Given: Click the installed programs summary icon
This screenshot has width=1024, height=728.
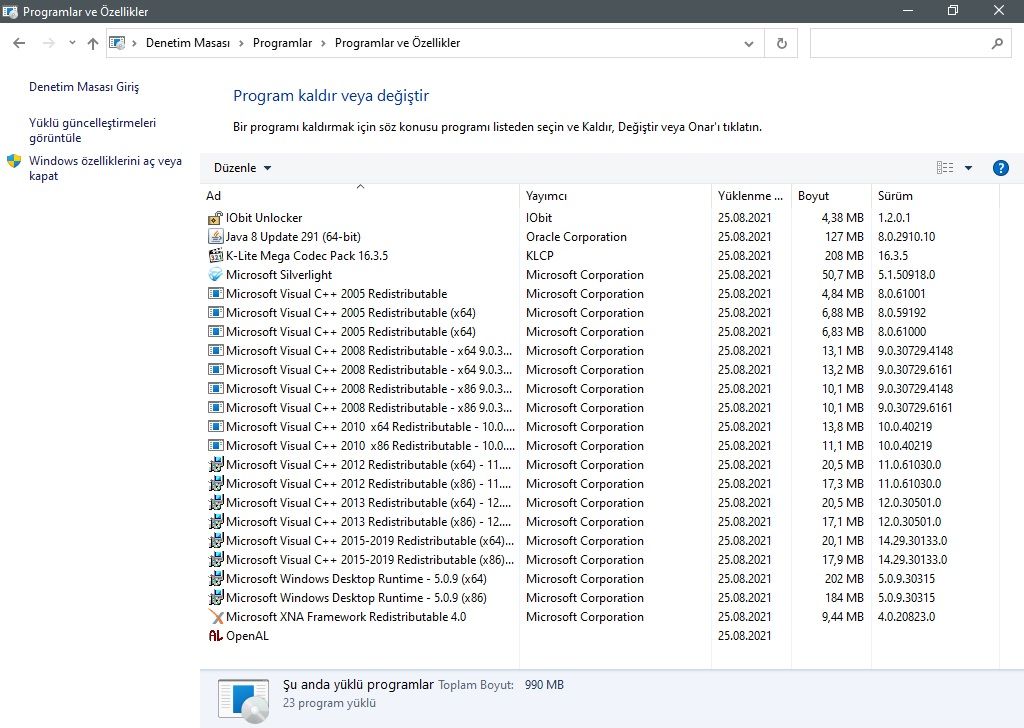Looking at the screenshot, I should point(243,701).
